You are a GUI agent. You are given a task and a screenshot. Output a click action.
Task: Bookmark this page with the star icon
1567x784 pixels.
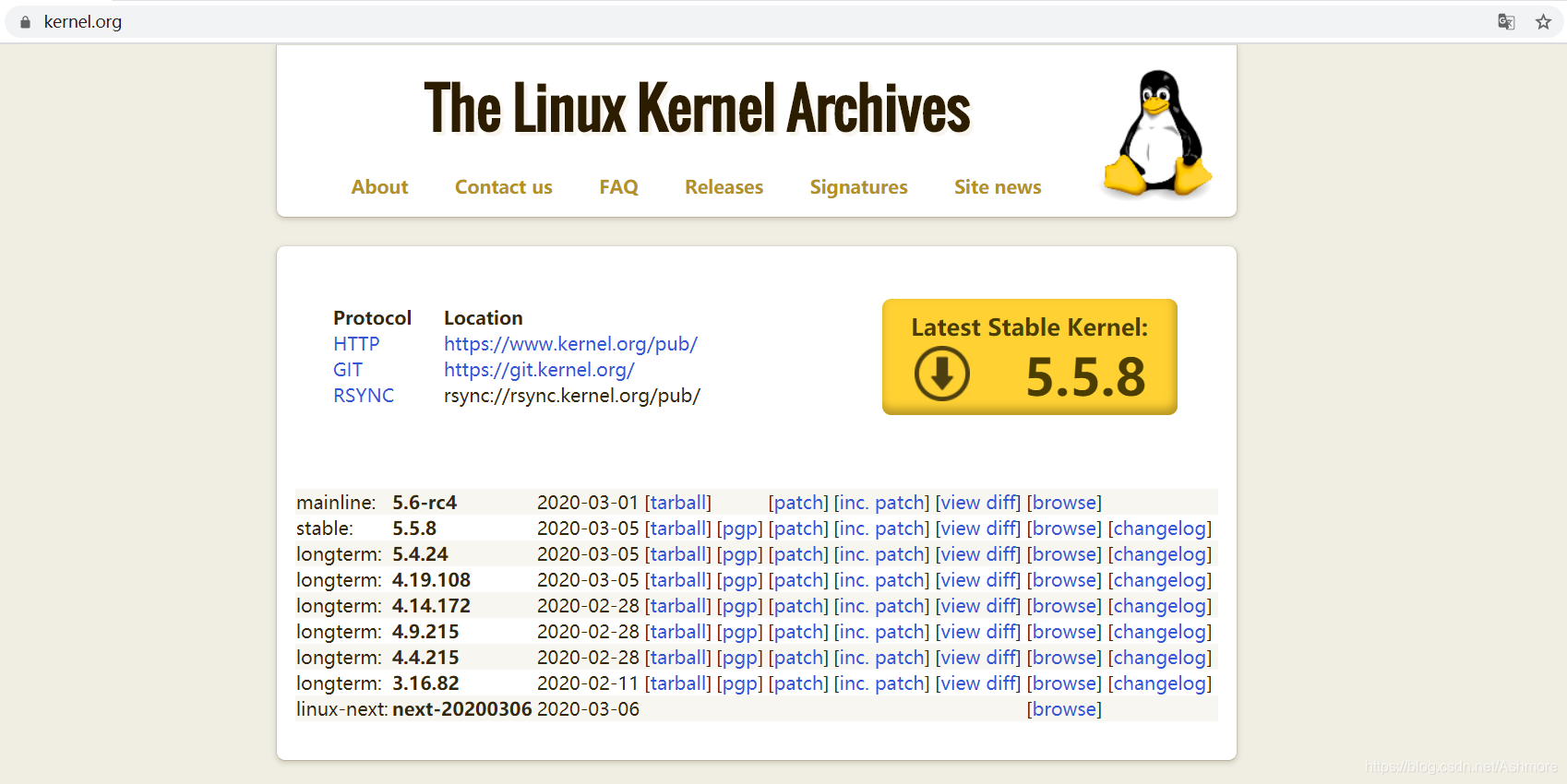(1543, 22)
